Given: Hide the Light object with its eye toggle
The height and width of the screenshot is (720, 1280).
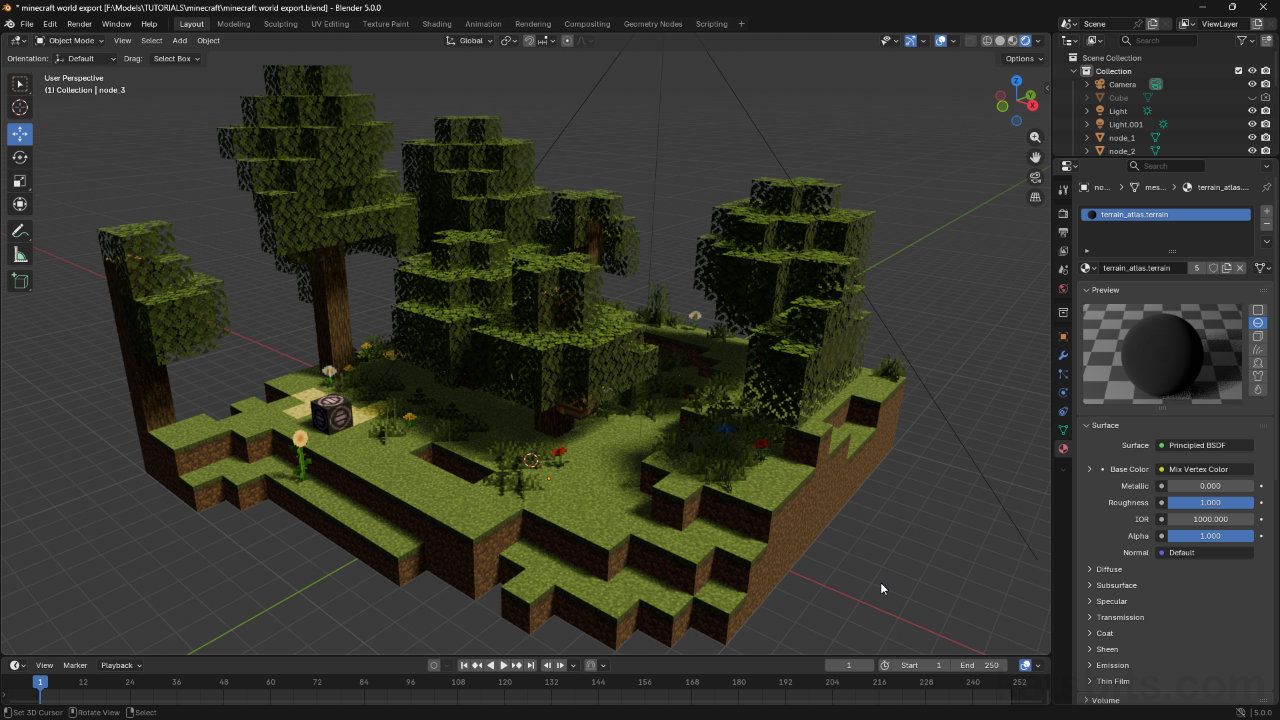Looking at the screenshot, I should point(1250,110).
